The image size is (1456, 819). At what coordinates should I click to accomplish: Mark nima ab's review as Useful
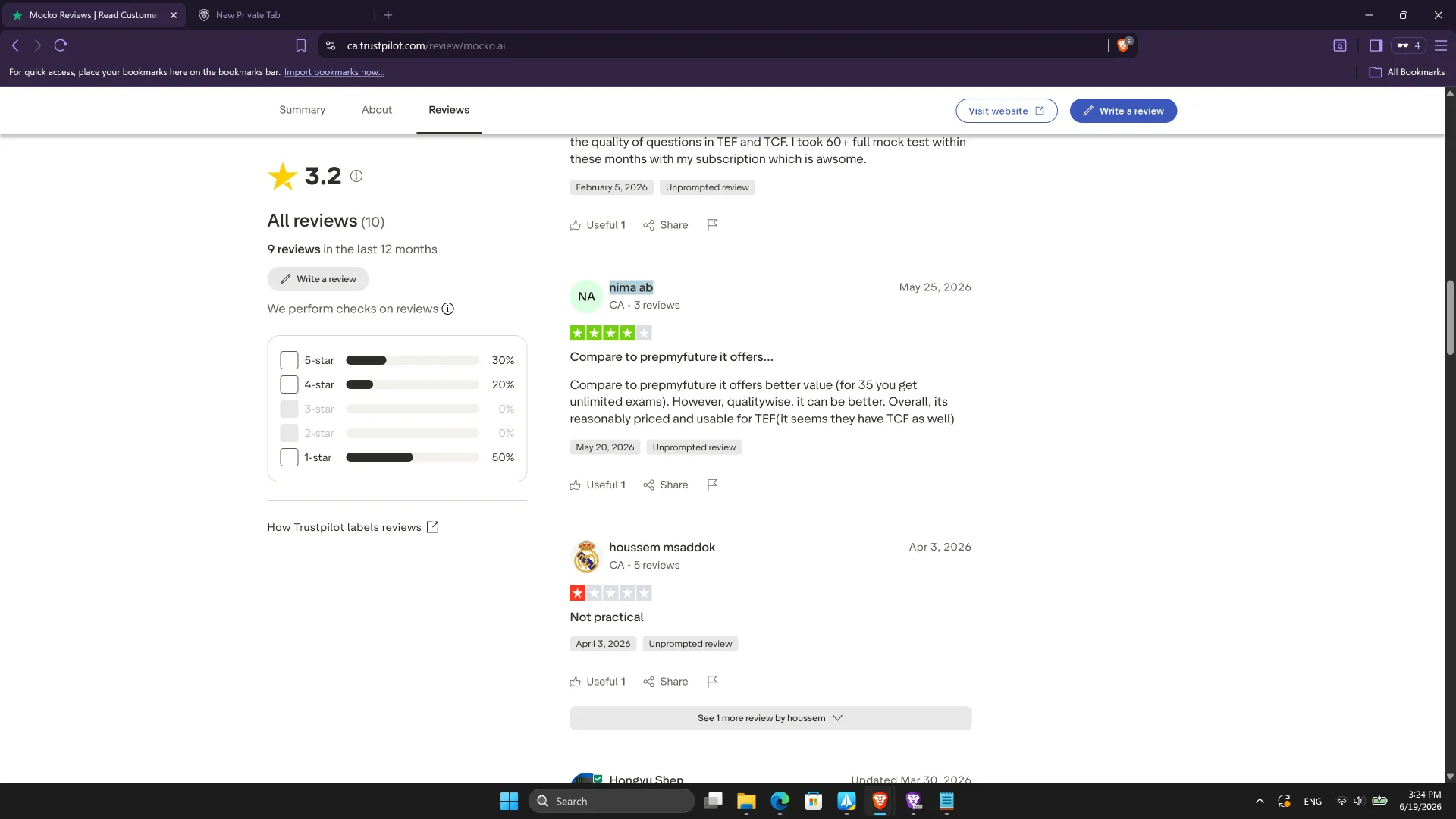pos(598,485)
